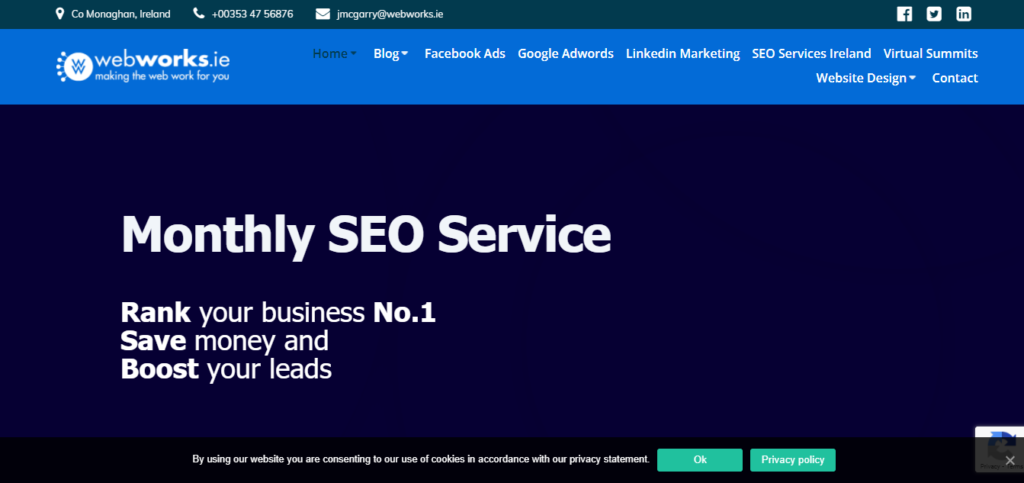1024x483 pixels.
Task: Accept cookies with the Ok button
Action: 699,460
